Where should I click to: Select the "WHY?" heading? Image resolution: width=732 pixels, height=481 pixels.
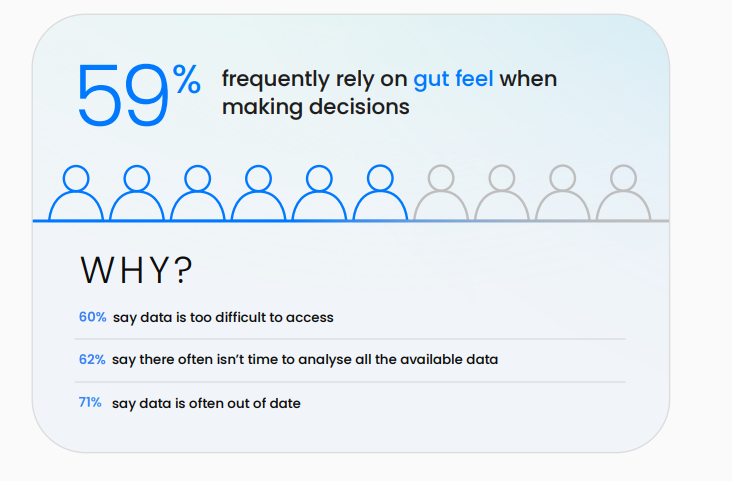[136, 270]
